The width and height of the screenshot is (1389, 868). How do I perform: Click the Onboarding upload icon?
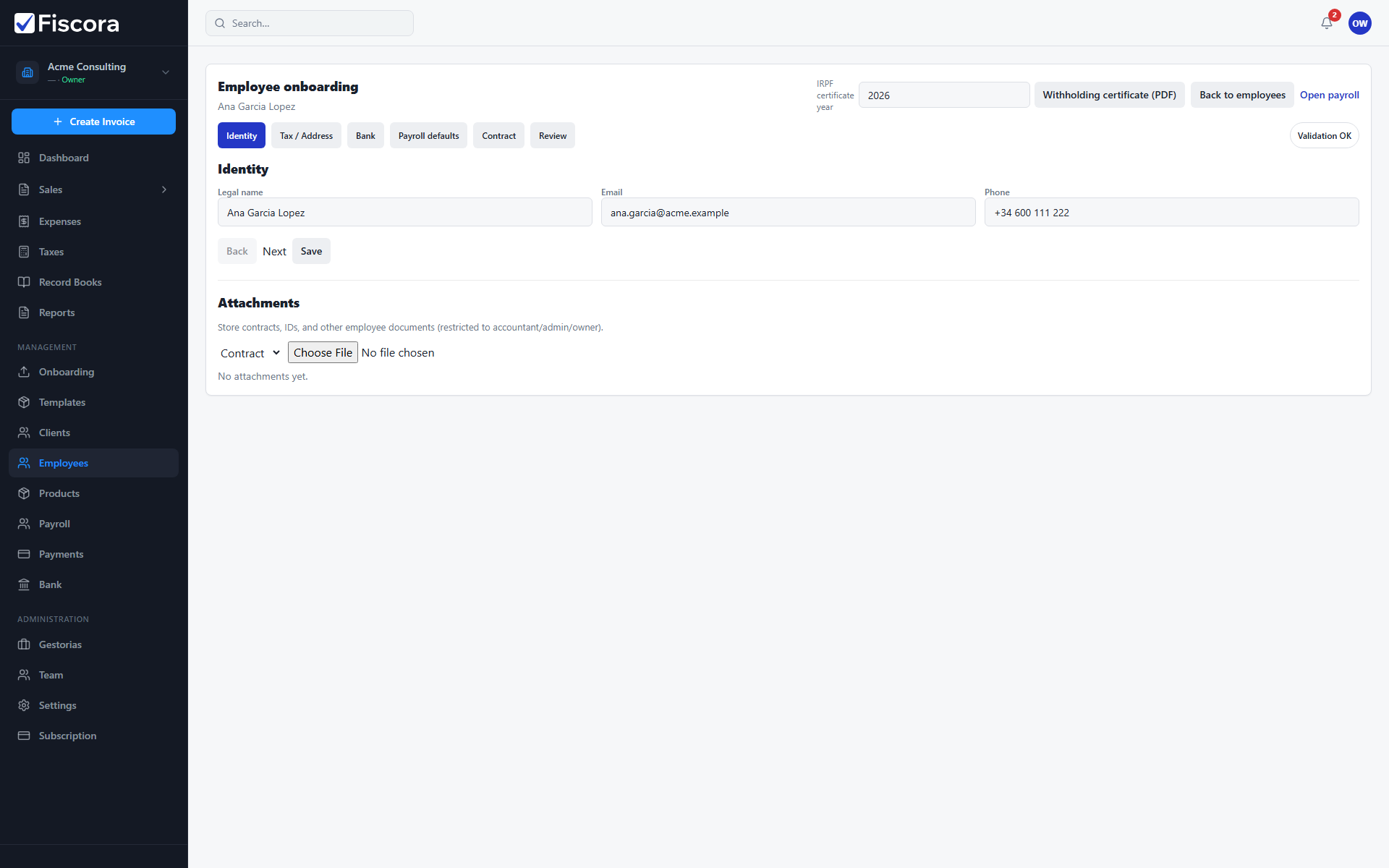point(24,372)
